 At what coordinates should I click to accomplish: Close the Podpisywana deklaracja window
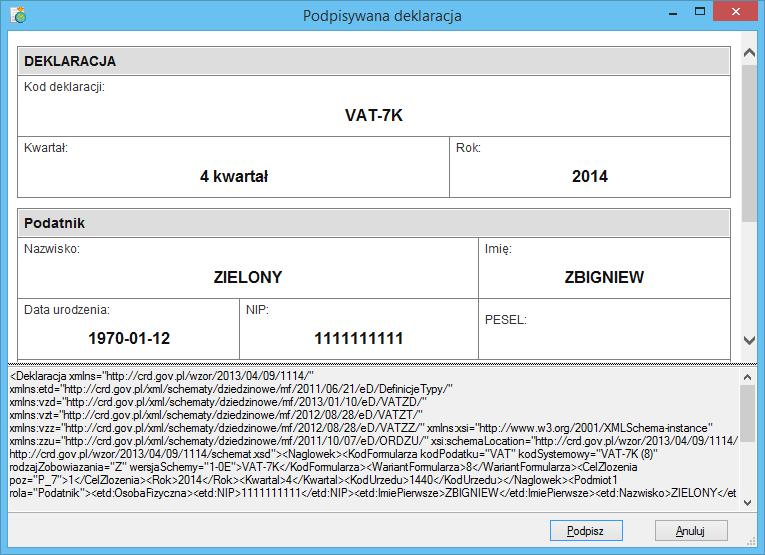pos(736,12)
